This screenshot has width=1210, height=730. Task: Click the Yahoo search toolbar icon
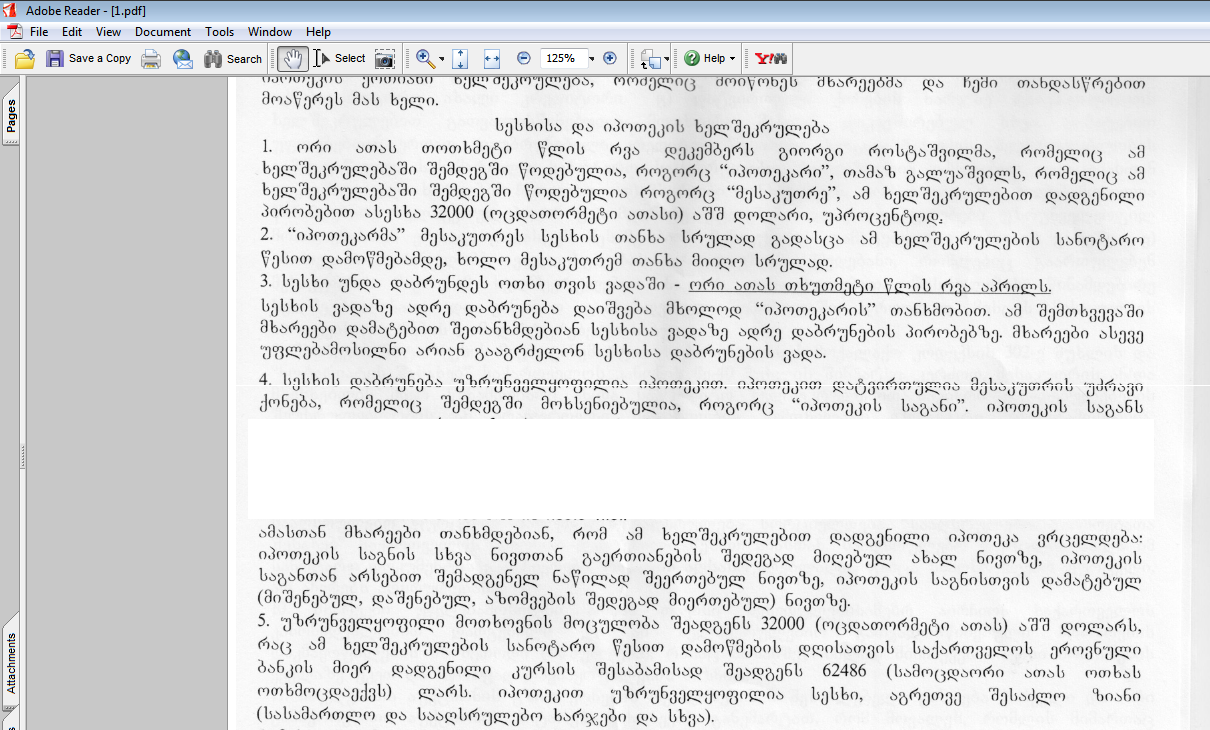pos(770,59)
